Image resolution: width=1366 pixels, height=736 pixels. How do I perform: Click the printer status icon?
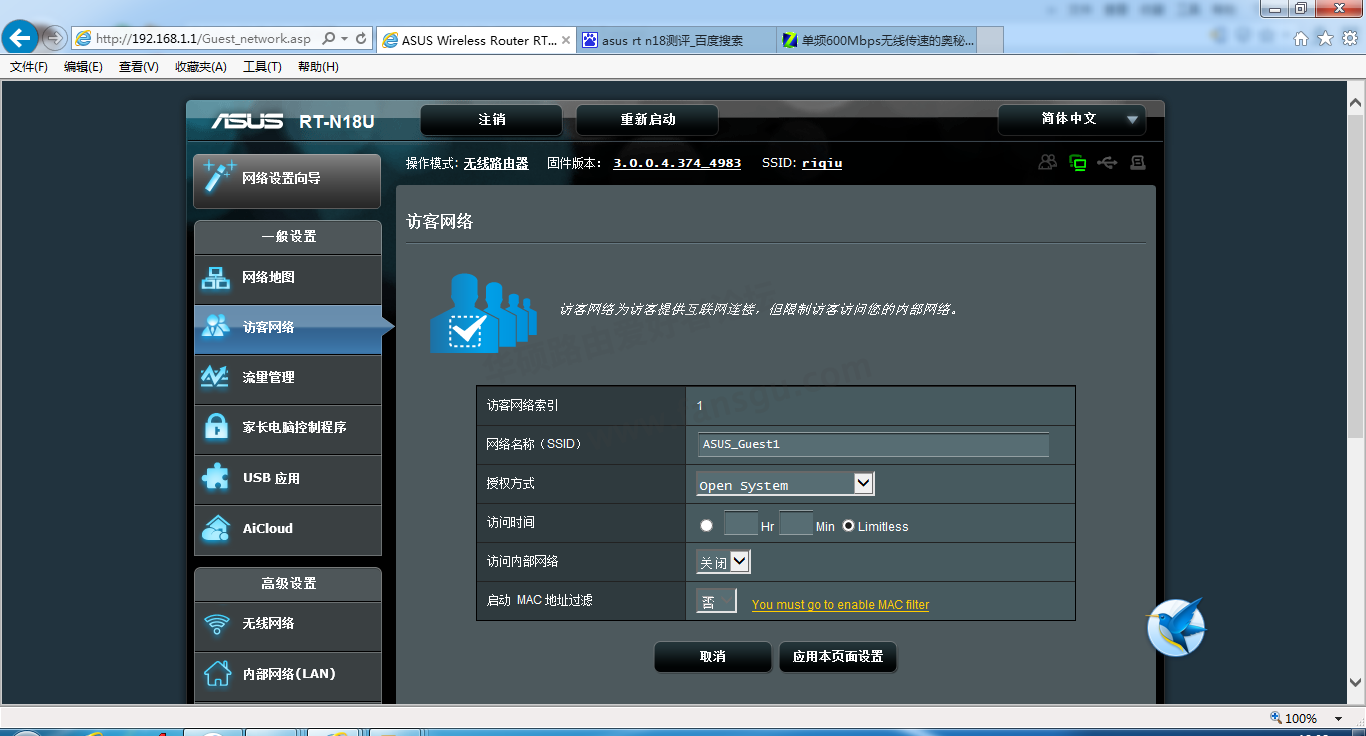[1137, 162]
